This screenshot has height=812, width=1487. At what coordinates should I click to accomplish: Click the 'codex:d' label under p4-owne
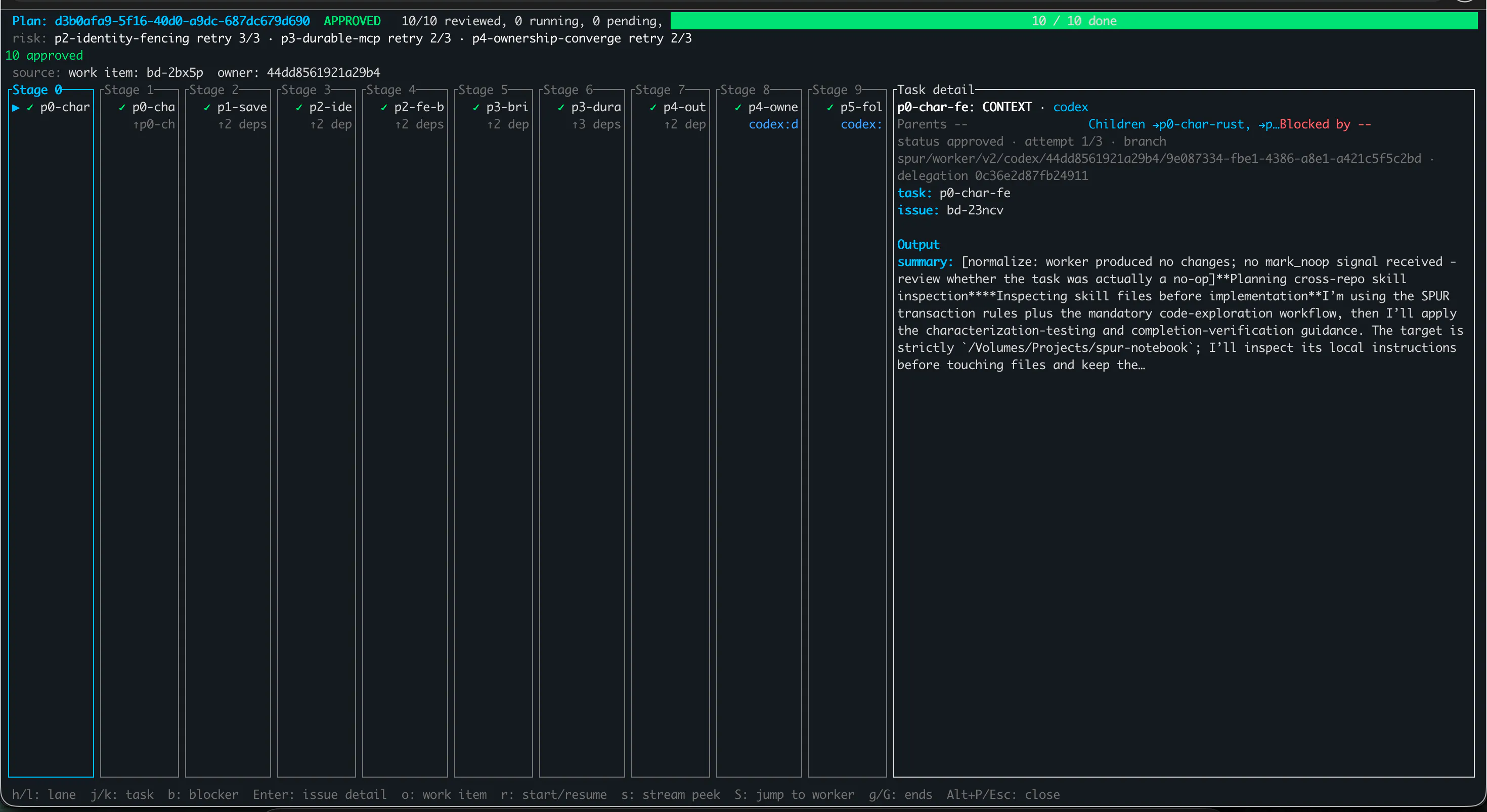pyautogui.click(x=773, y=125)
